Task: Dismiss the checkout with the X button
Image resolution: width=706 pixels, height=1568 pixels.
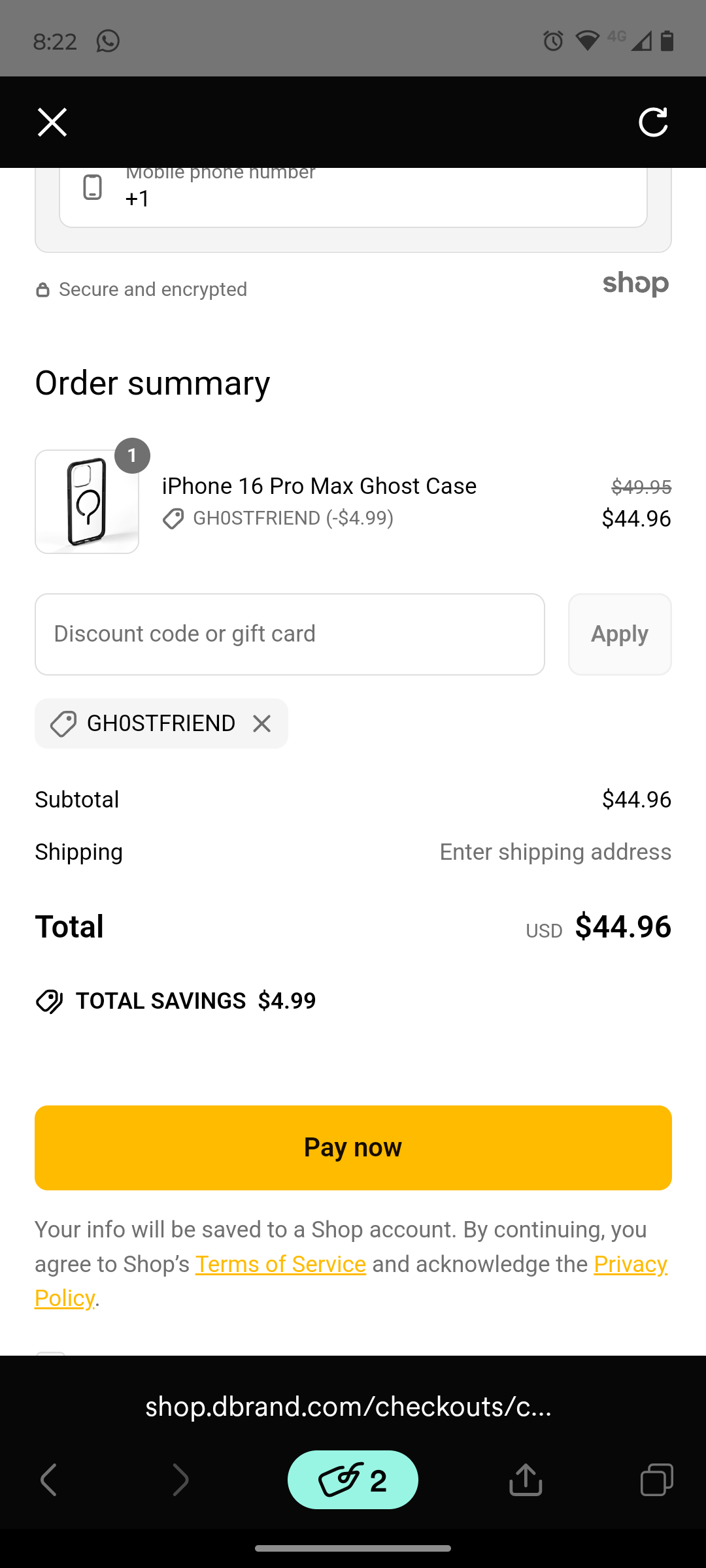Action: point(52,122)
